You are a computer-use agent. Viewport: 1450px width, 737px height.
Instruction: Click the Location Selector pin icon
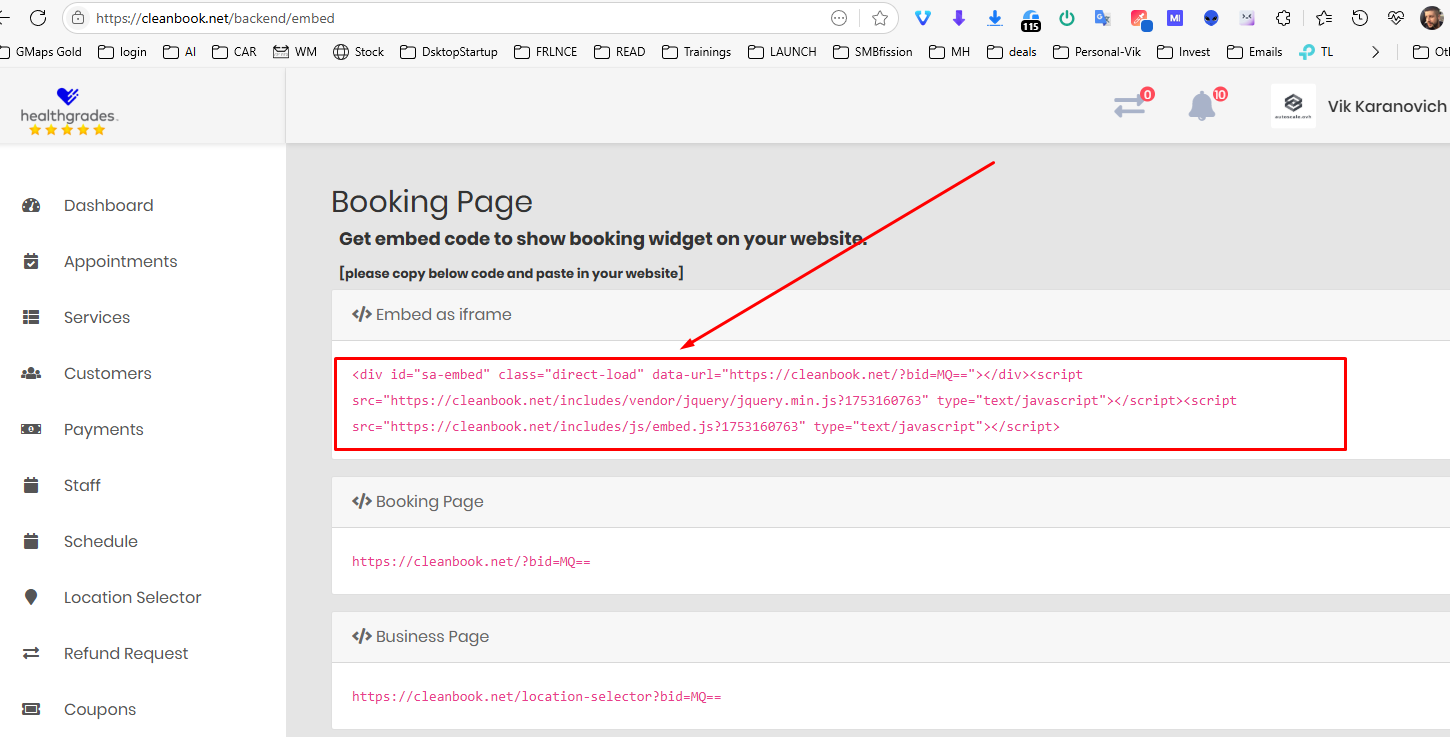(x=31, y=597)
